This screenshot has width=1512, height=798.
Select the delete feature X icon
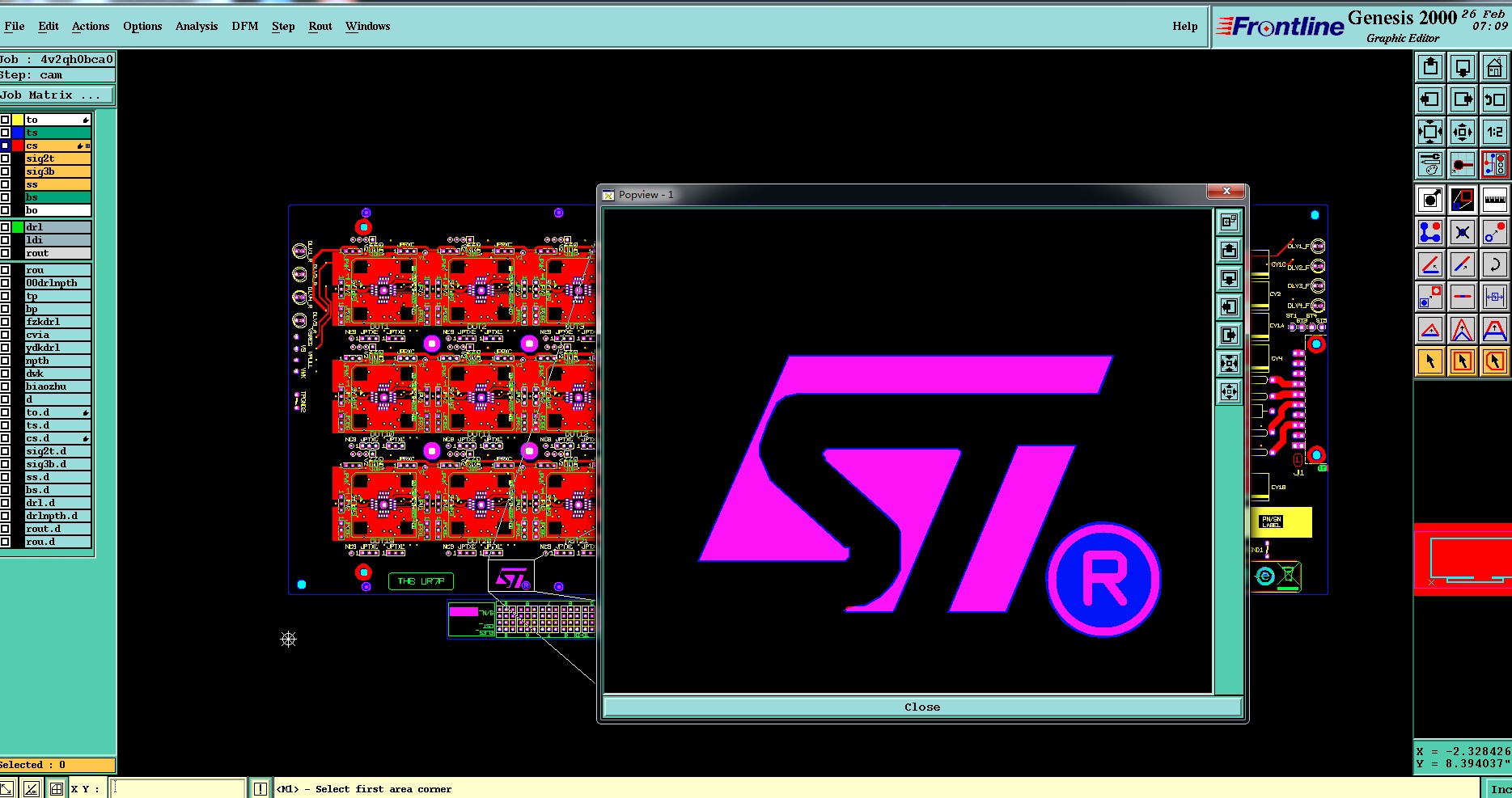tap(1463, 233)
